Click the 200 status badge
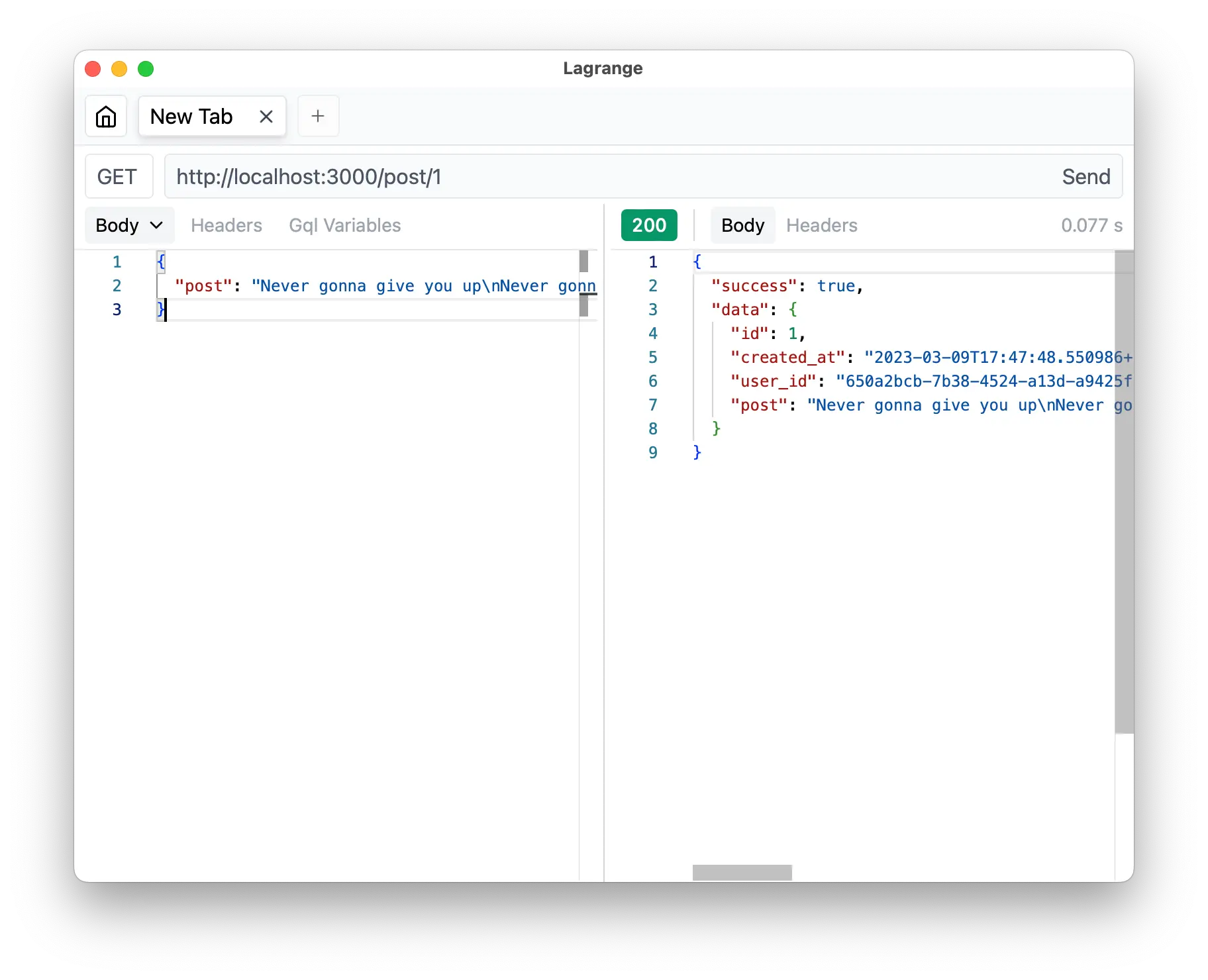The image size is (1208, 980). [x=649, y=225]
